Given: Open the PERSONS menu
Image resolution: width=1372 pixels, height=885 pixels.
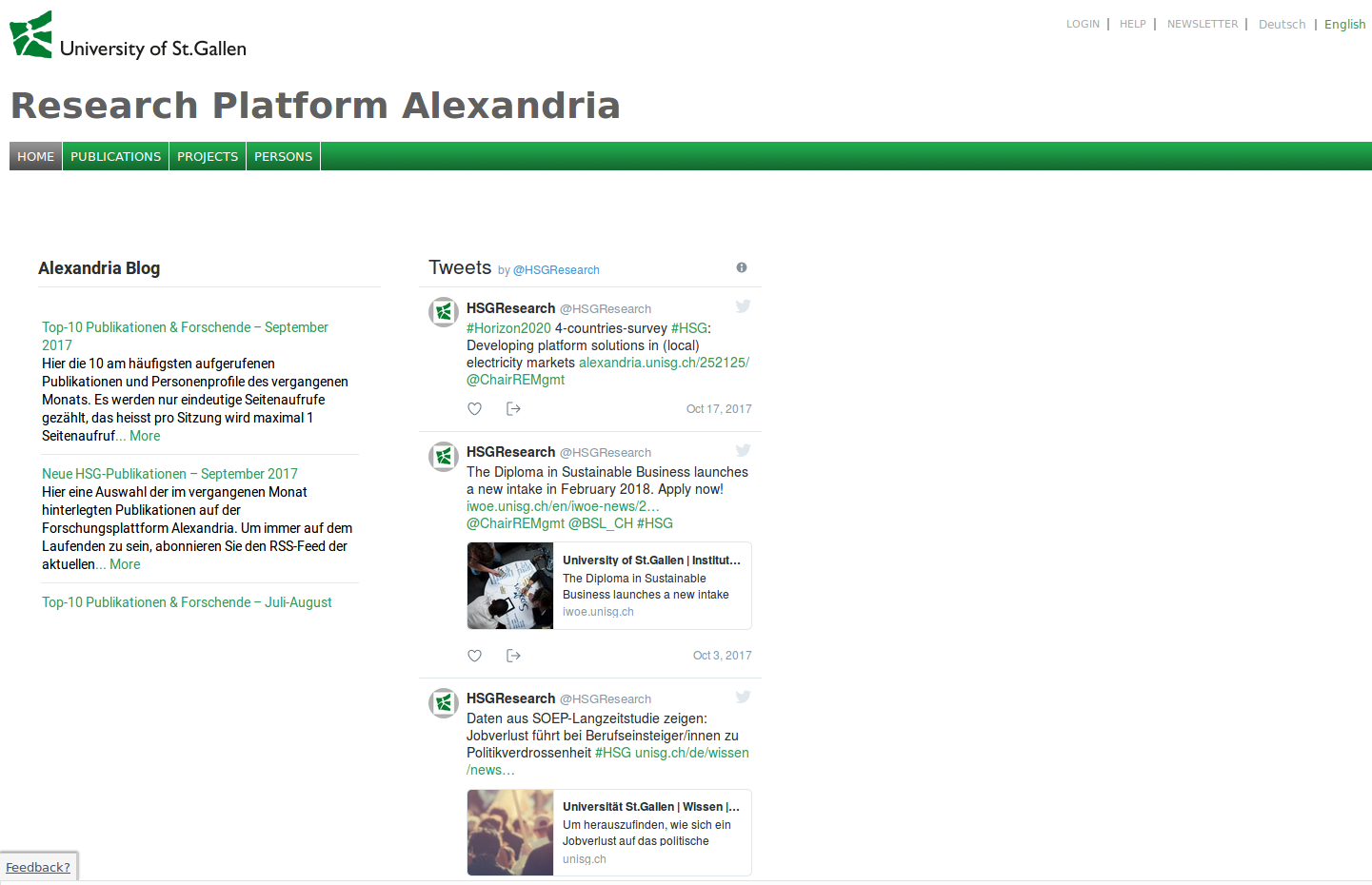Looking at the screenshot, I should click(x=283, y=156).
